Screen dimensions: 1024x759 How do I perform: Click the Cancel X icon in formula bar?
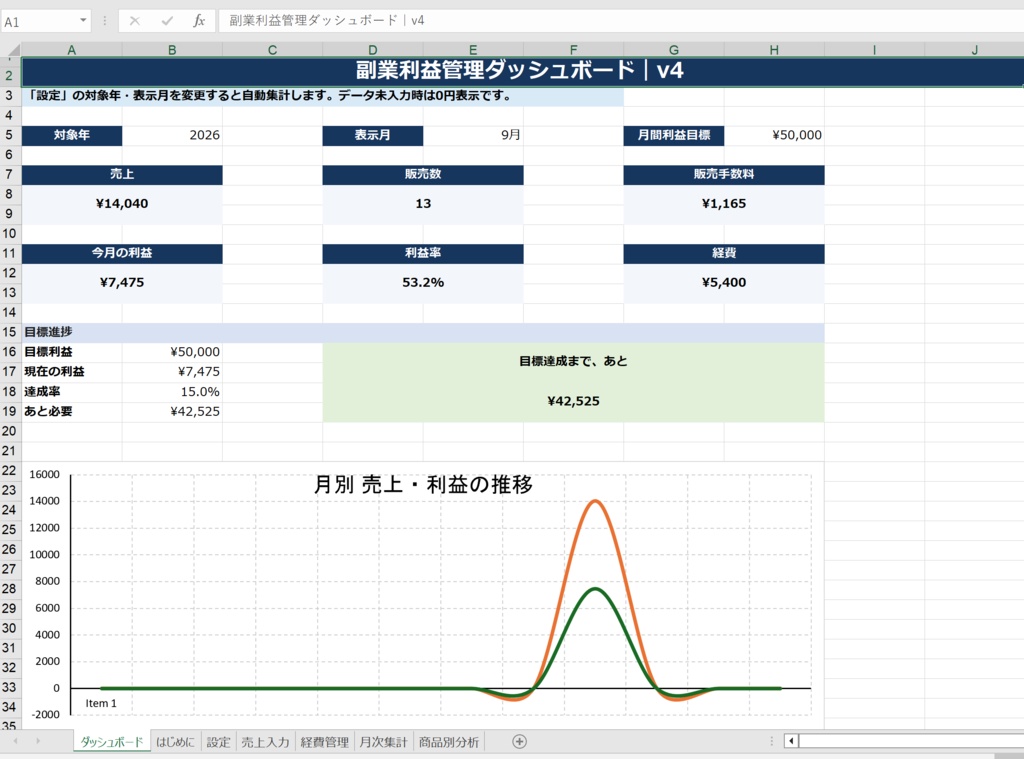pyautogui.click(x=135, y=21)
